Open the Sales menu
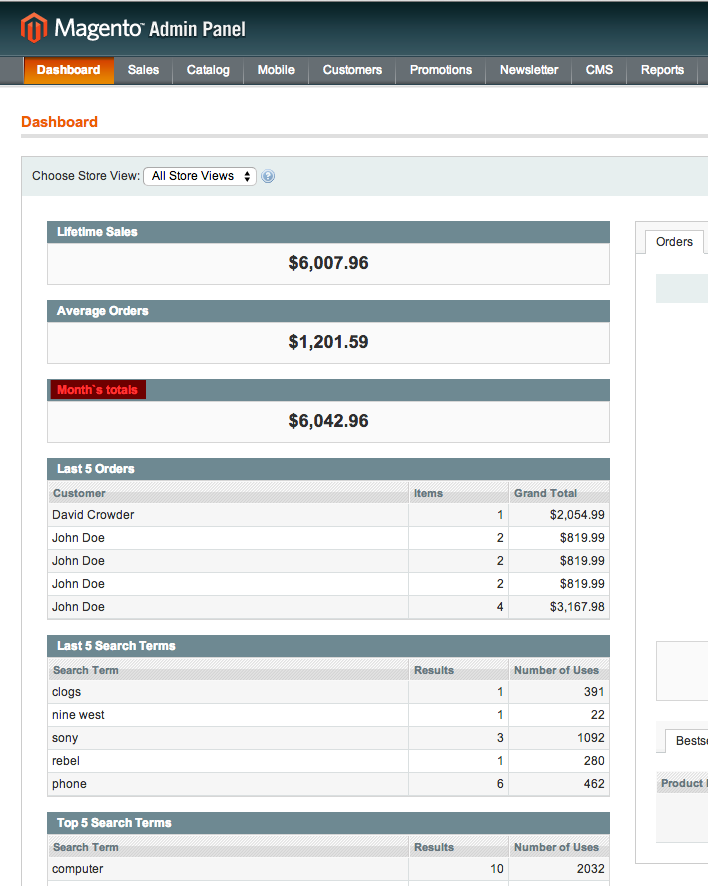This screenshot has width=708, height=886. pos(143,70)
